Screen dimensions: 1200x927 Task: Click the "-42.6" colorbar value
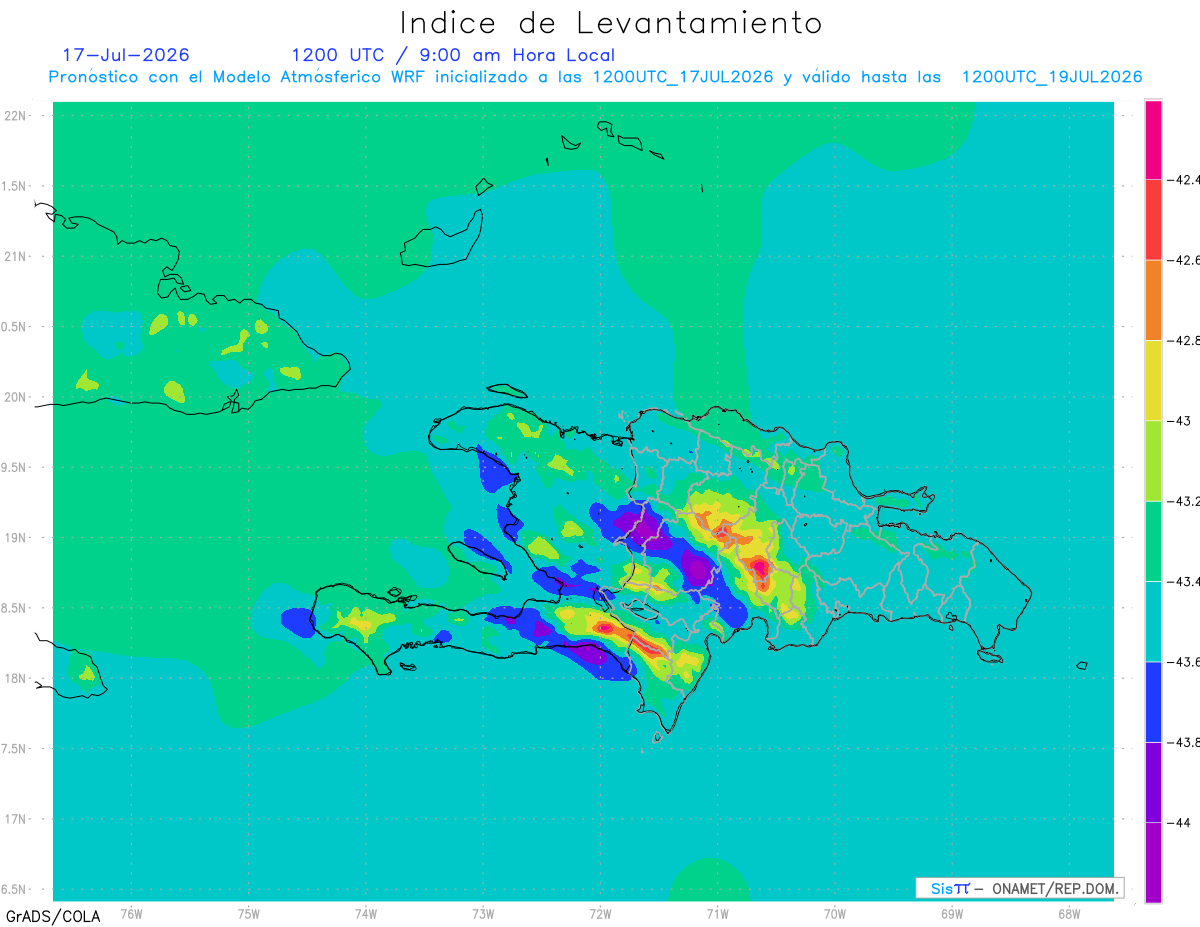(x=1185, y=260)
